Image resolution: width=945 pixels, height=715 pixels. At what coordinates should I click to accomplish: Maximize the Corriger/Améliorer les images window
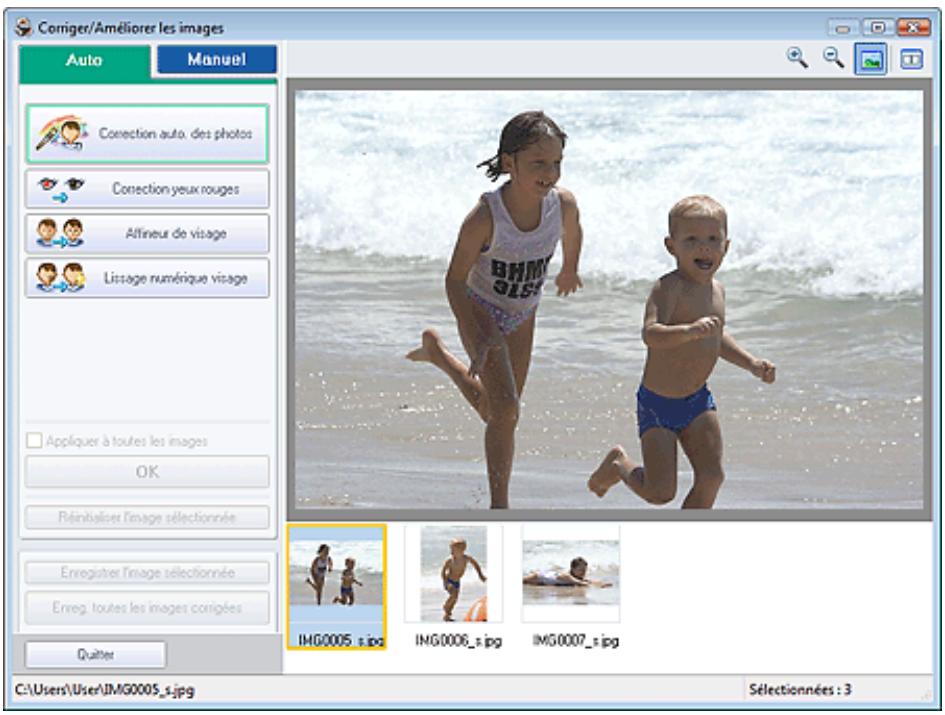tap(878, 28)
